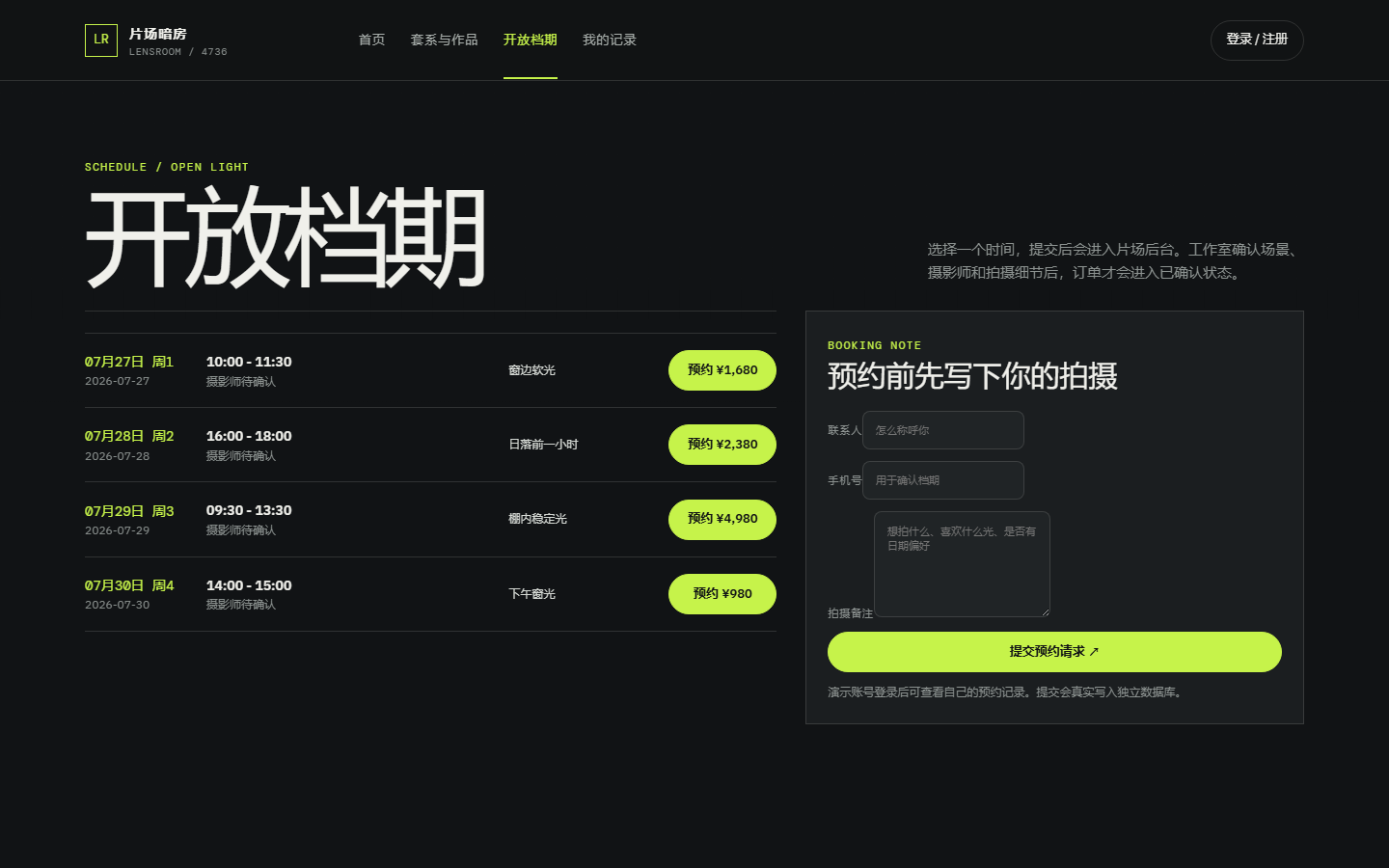Click the 片场暗房 brand name
Viewport: 1389px width, 868px height.
(157, 34)
